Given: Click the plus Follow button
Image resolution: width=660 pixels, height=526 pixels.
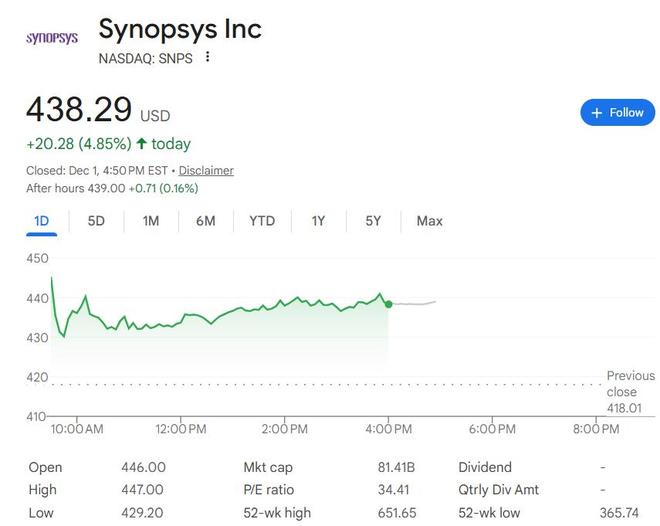Looking at the screenshot, I should [x=617, y=112].
